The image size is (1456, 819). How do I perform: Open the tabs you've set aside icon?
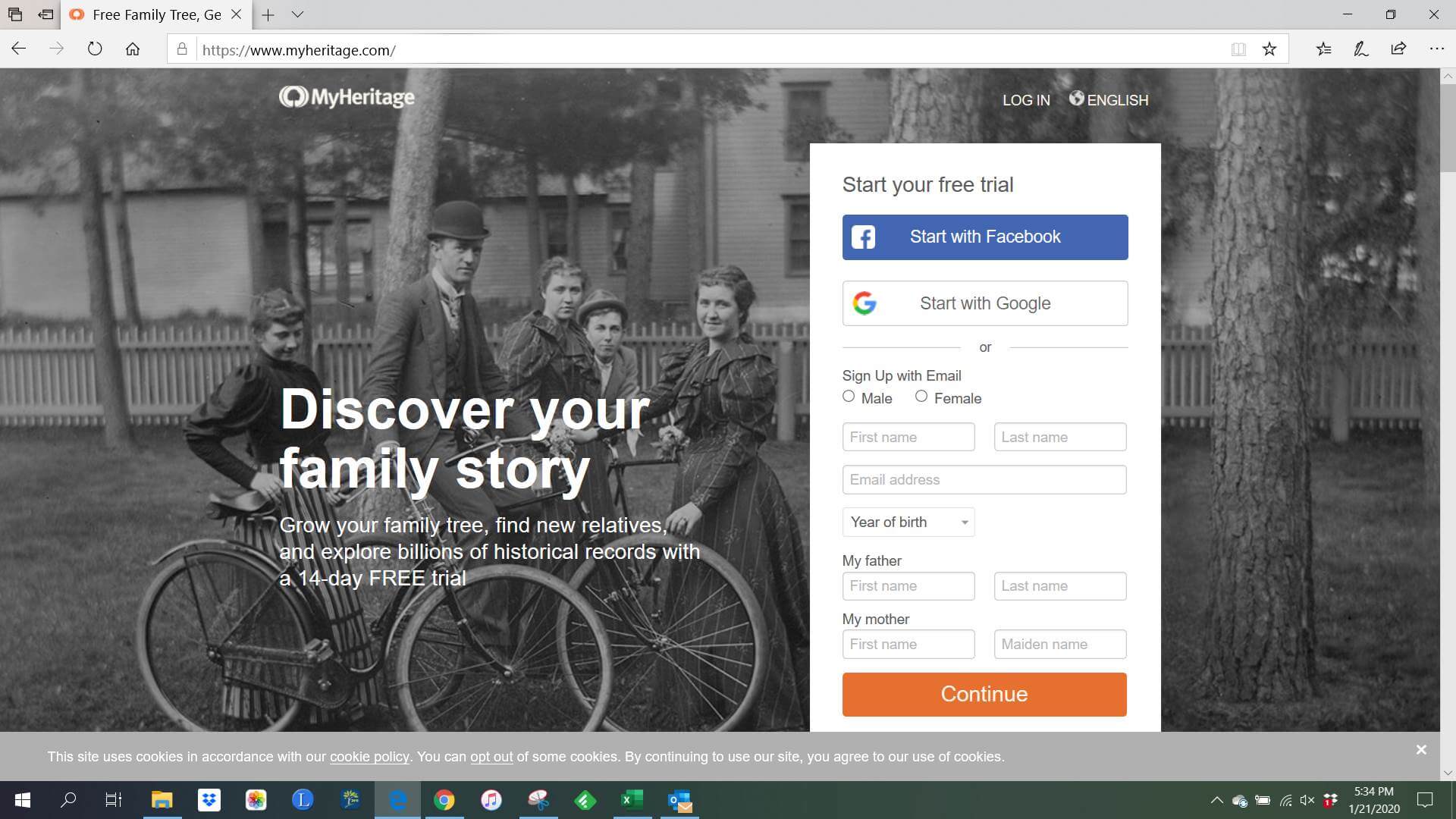15,14
